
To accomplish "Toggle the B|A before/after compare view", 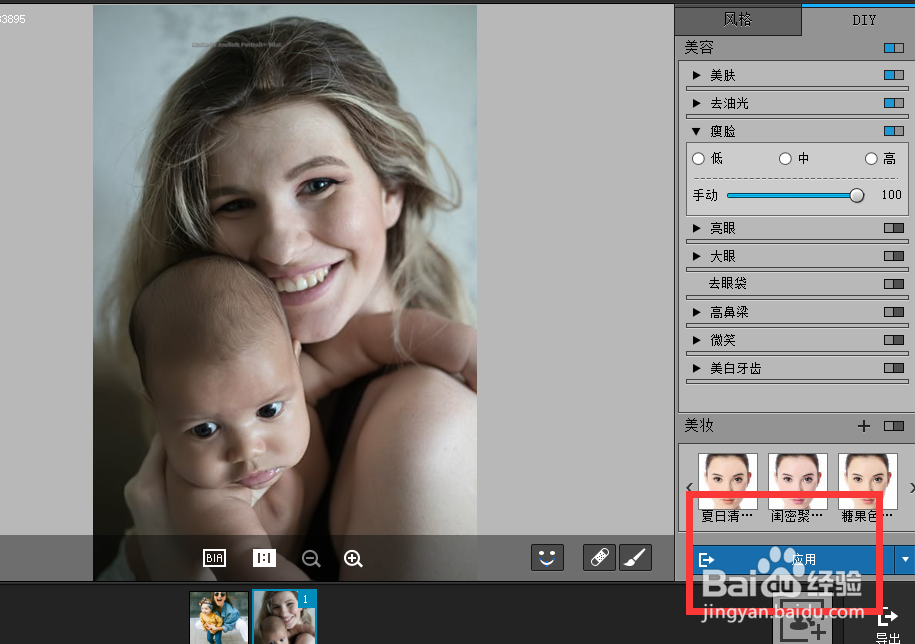I will [x=214, y=558].
